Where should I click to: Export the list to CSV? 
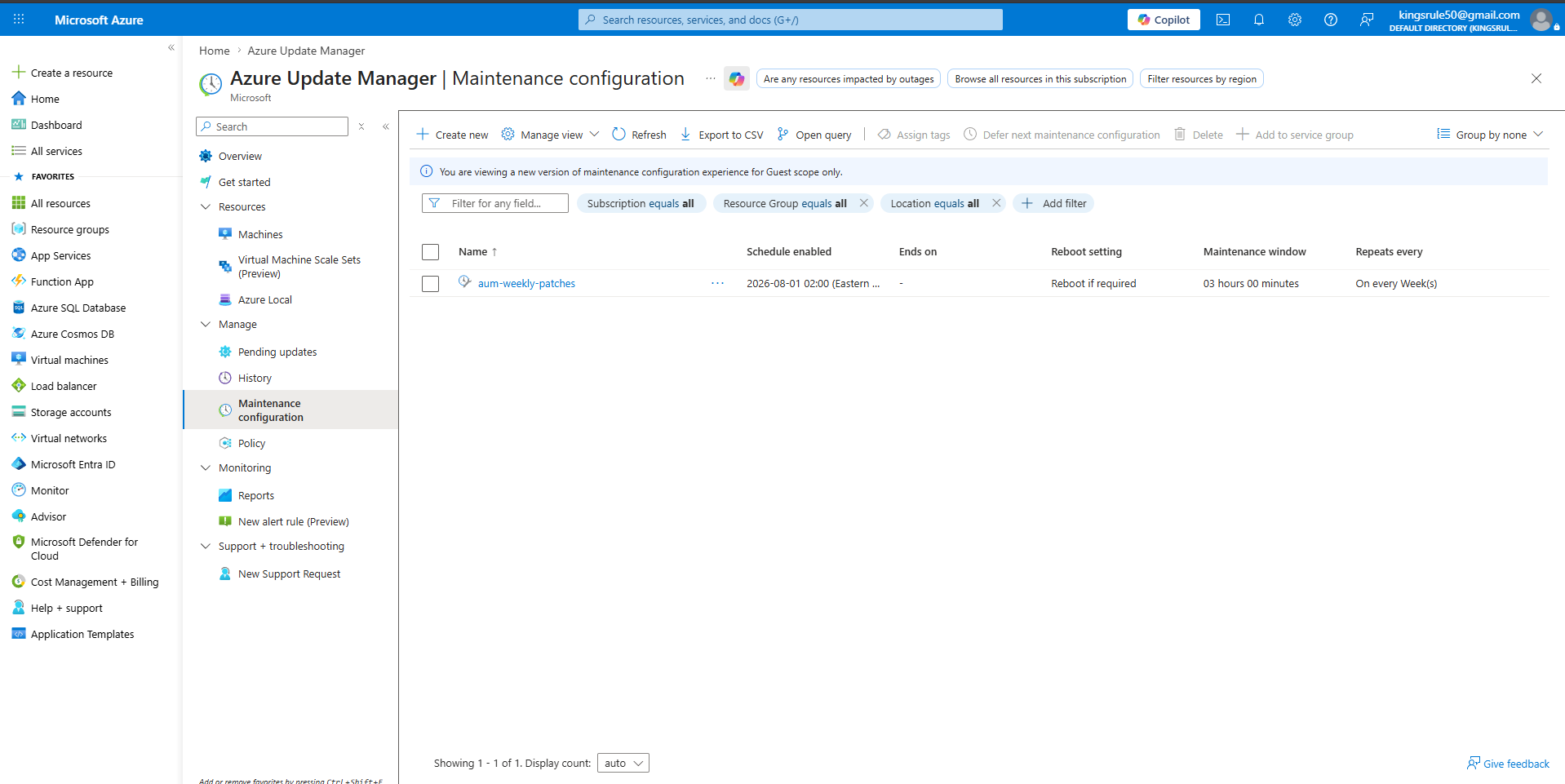click(x=721, y=135)
